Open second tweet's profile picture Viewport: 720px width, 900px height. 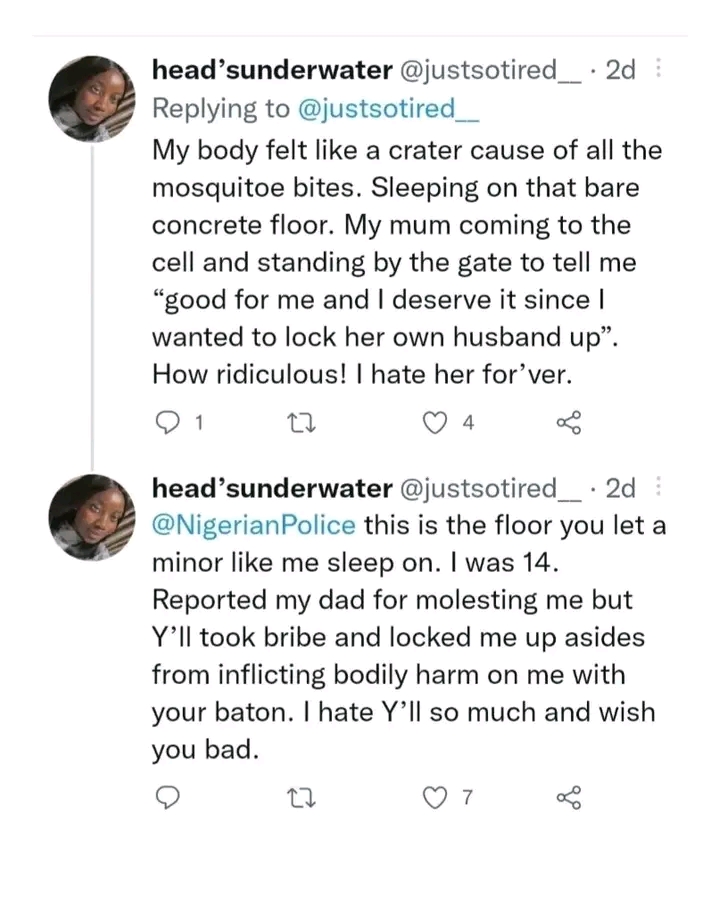[x=92, y=516]
